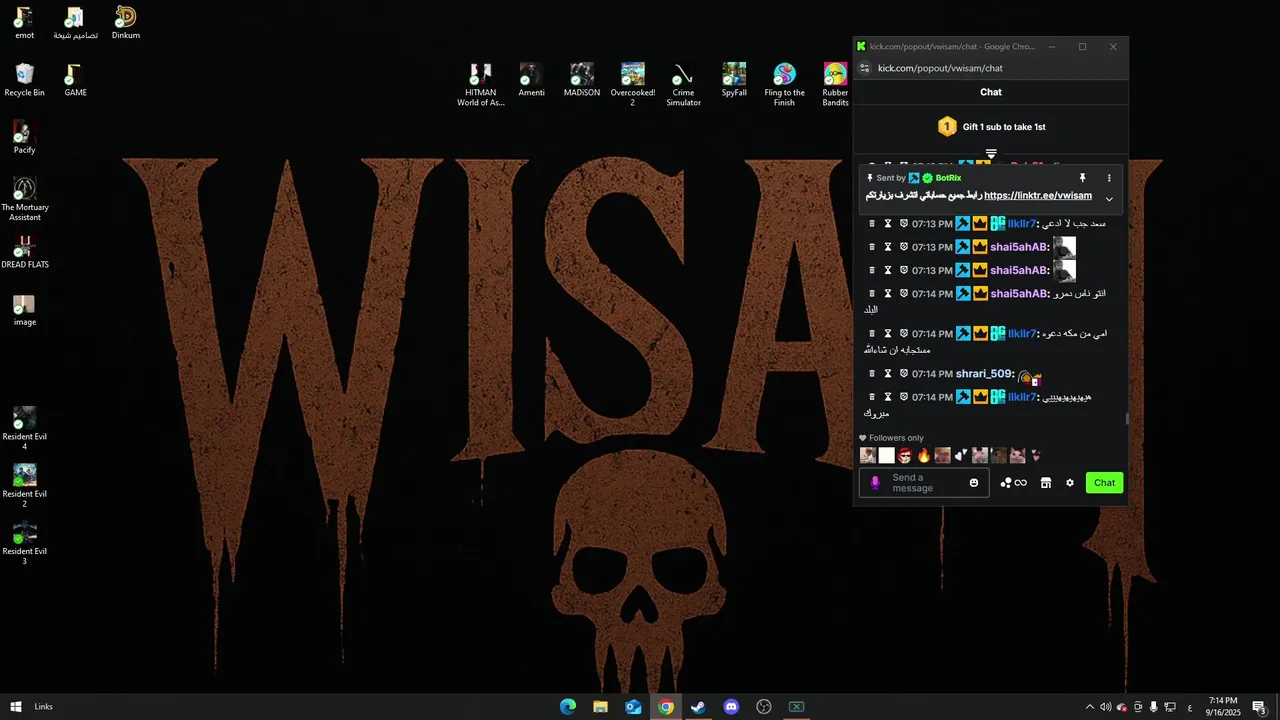Viewport: 1280px width, 720px height.
Task: Click the green Chat send button
Action: pos(1104,483)
